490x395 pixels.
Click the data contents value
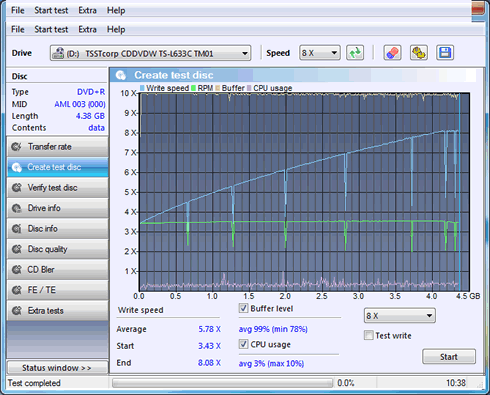[96, 128]
